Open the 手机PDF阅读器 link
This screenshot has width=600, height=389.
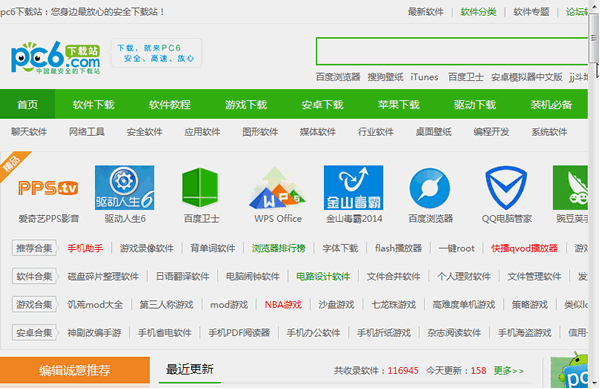point(239,333)
